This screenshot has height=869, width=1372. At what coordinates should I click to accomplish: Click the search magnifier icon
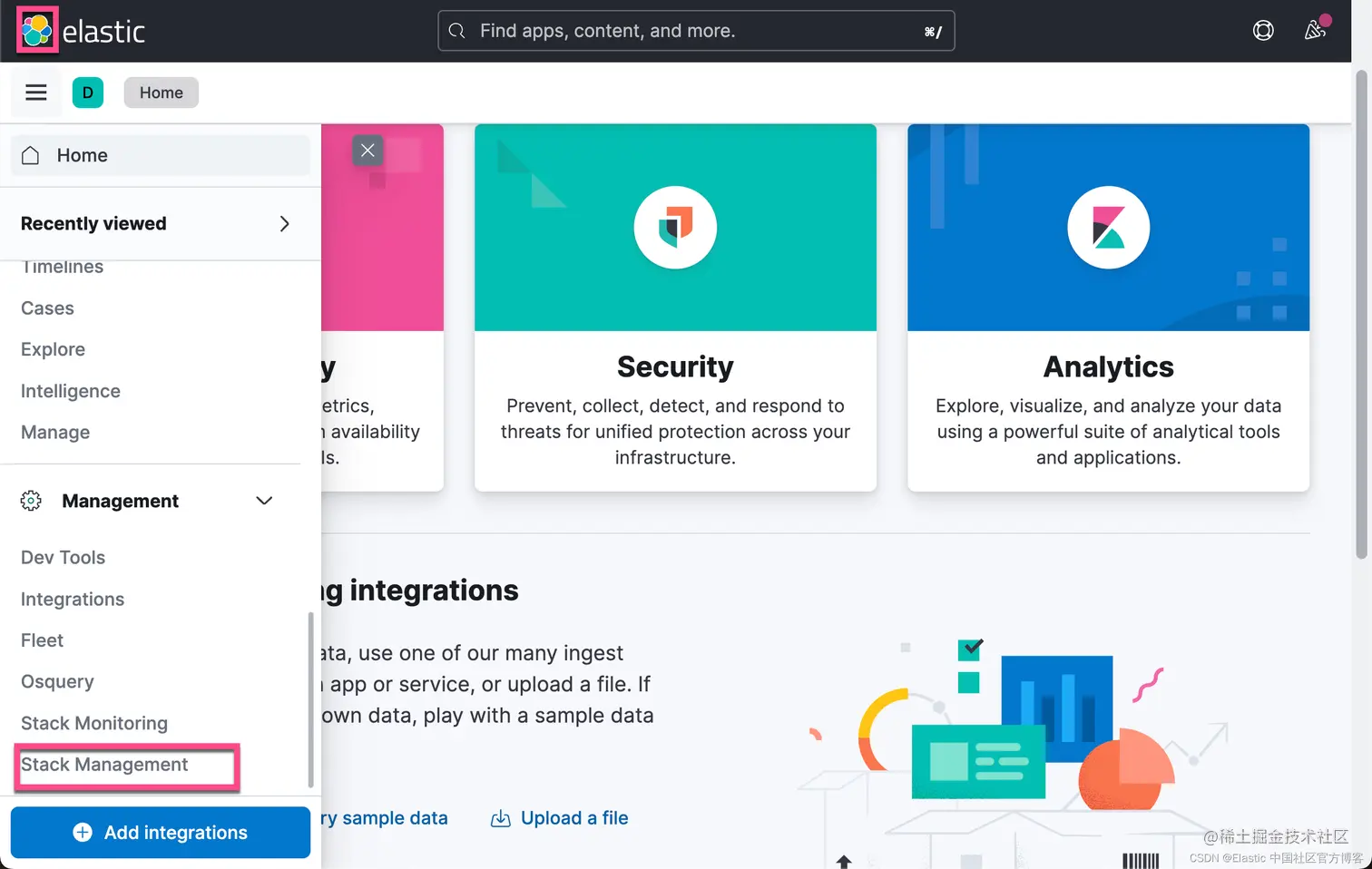pos(457,31)
